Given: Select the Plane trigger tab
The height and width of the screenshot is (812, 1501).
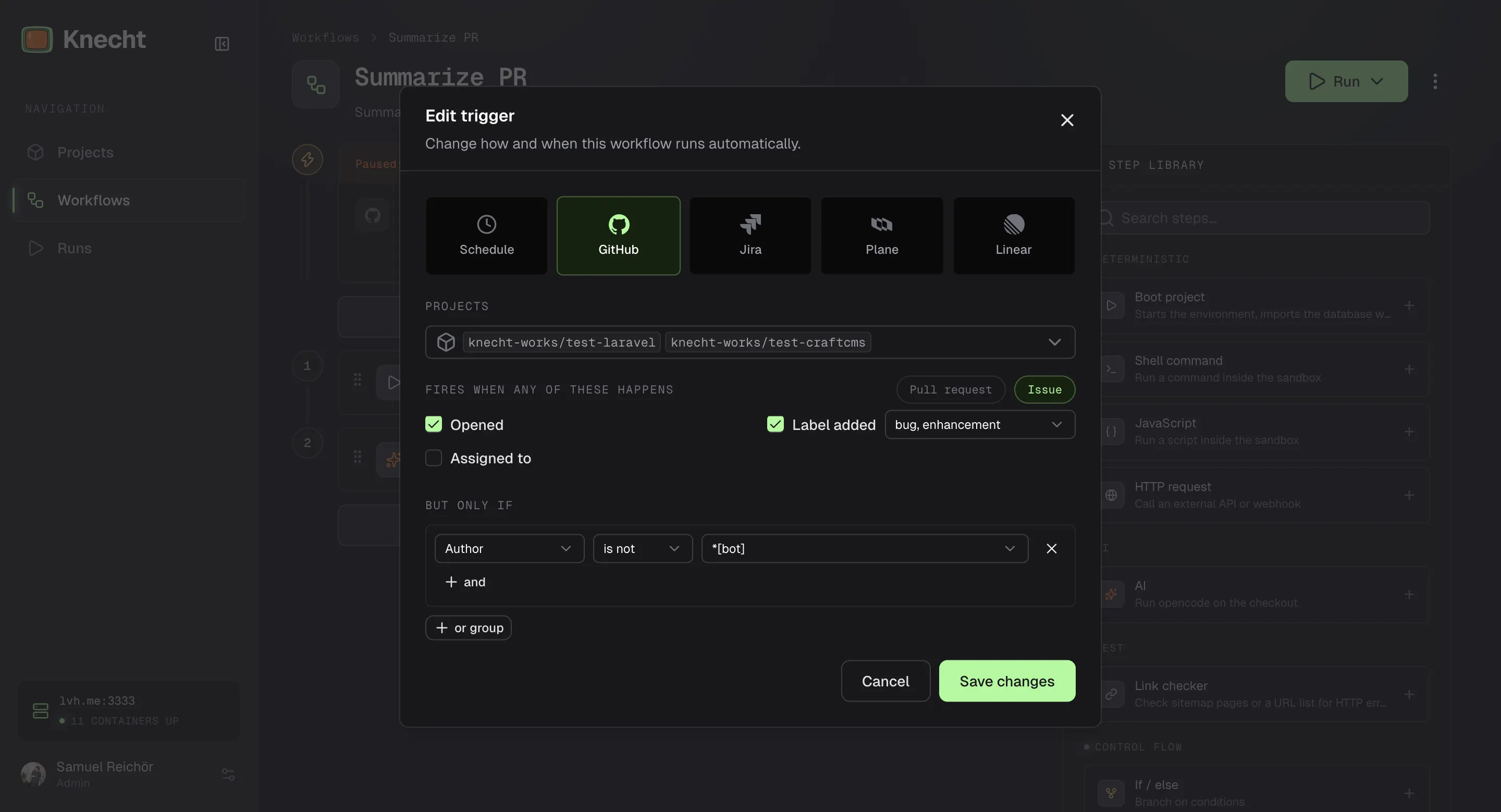Looking at the screenshot, I should click(882, 236).
